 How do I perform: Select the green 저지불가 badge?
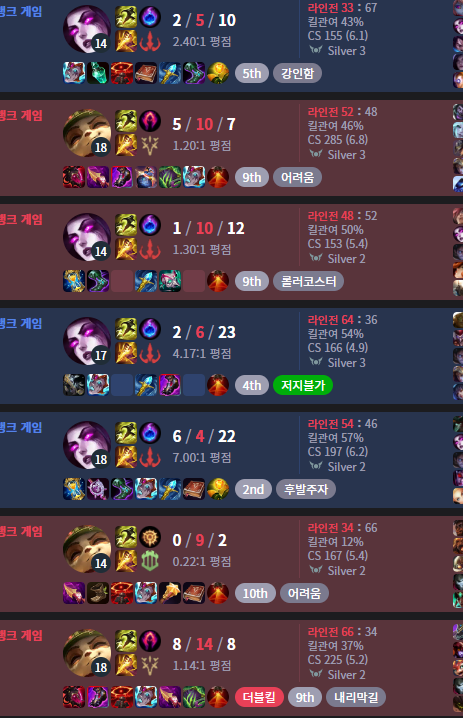(303, 385)
